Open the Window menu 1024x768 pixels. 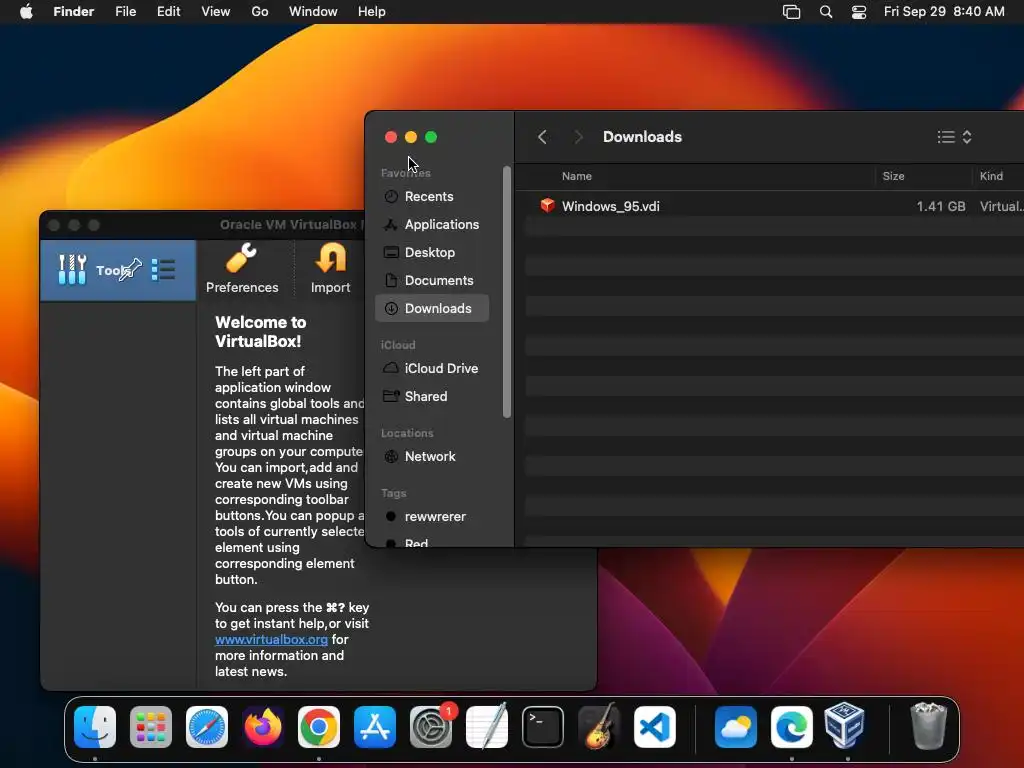point(313,12)
